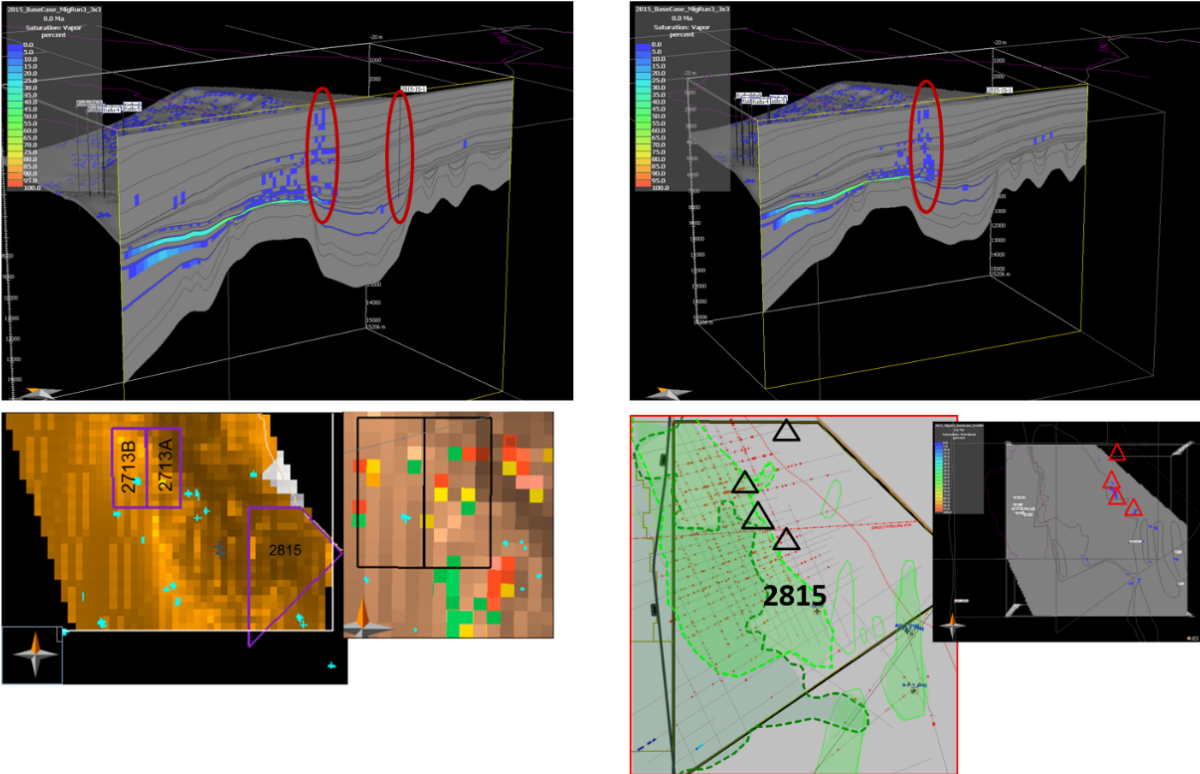
Task: Click the topmost red triangle marker
Action: pos(1117,453)
